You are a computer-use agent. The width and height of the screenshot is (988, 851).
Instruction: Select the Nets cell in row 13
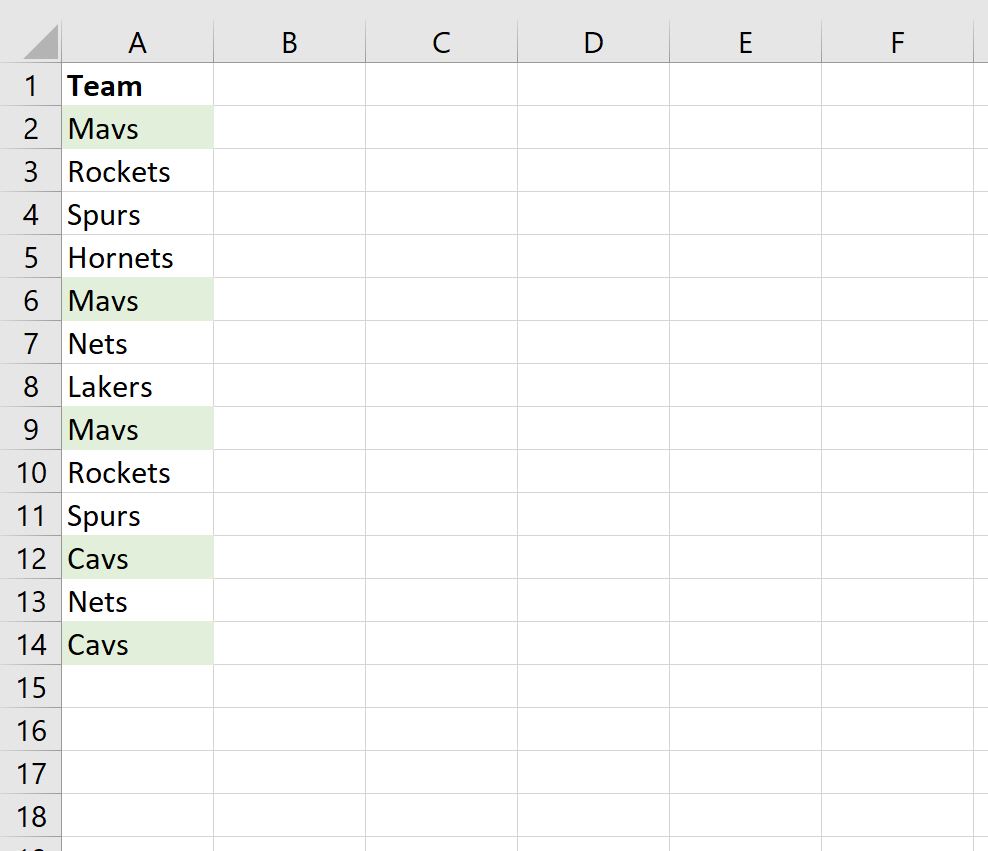137,601
